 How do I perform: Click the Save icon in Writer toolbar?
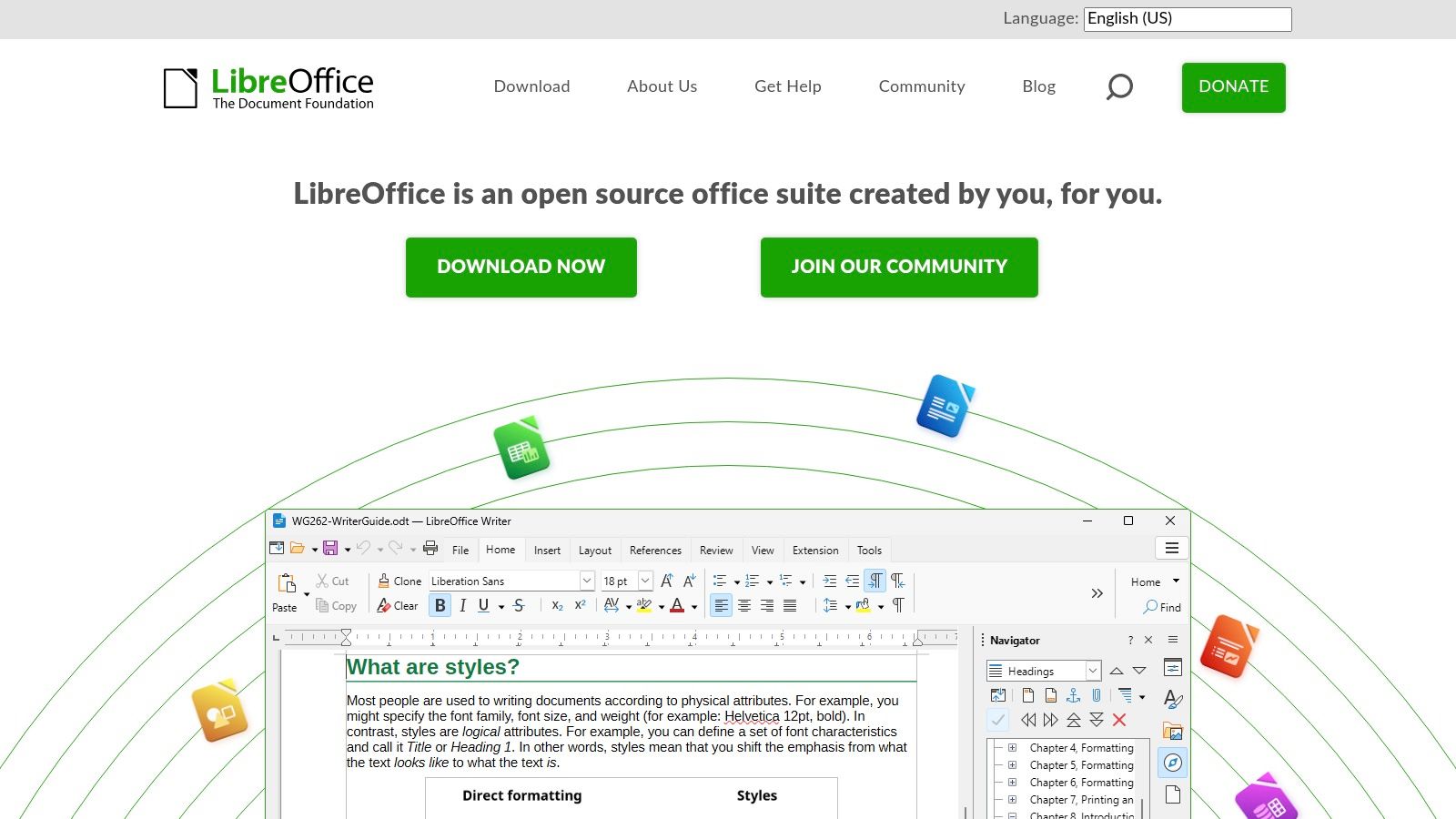(330, 548)
